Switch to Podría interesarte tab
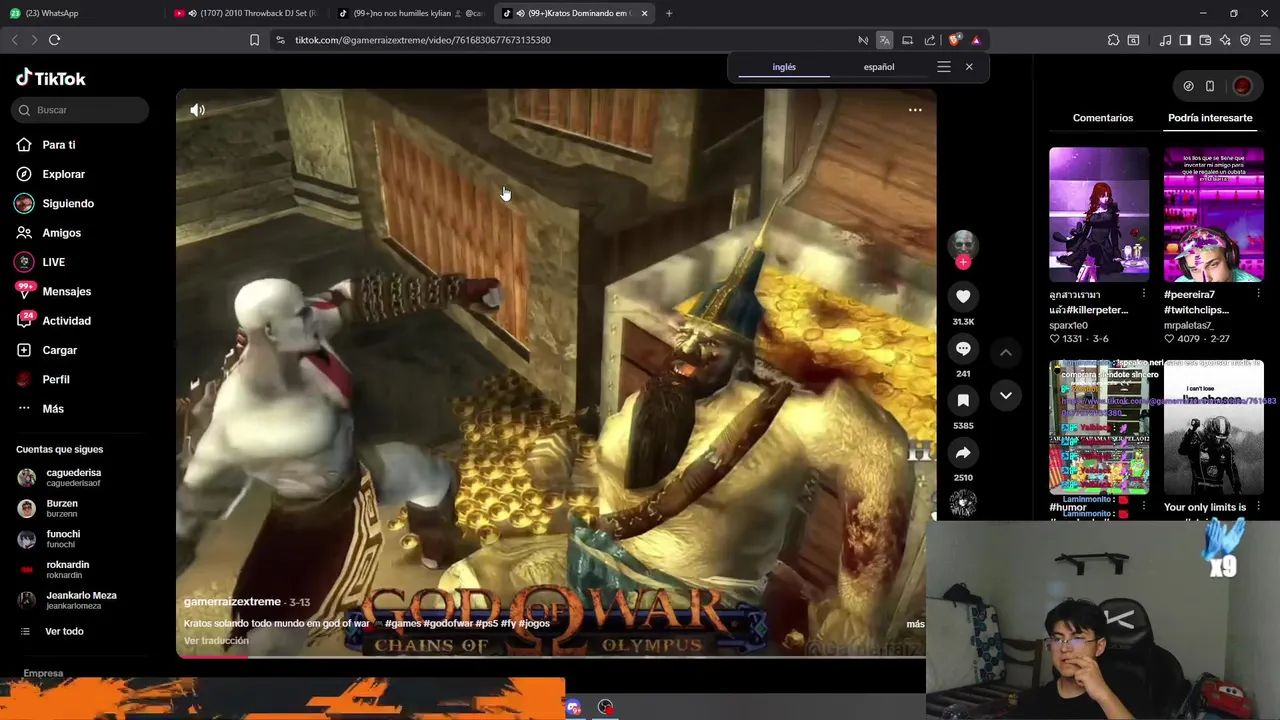The width and height of the screenshot is (1280, 720). (1210, 118)
